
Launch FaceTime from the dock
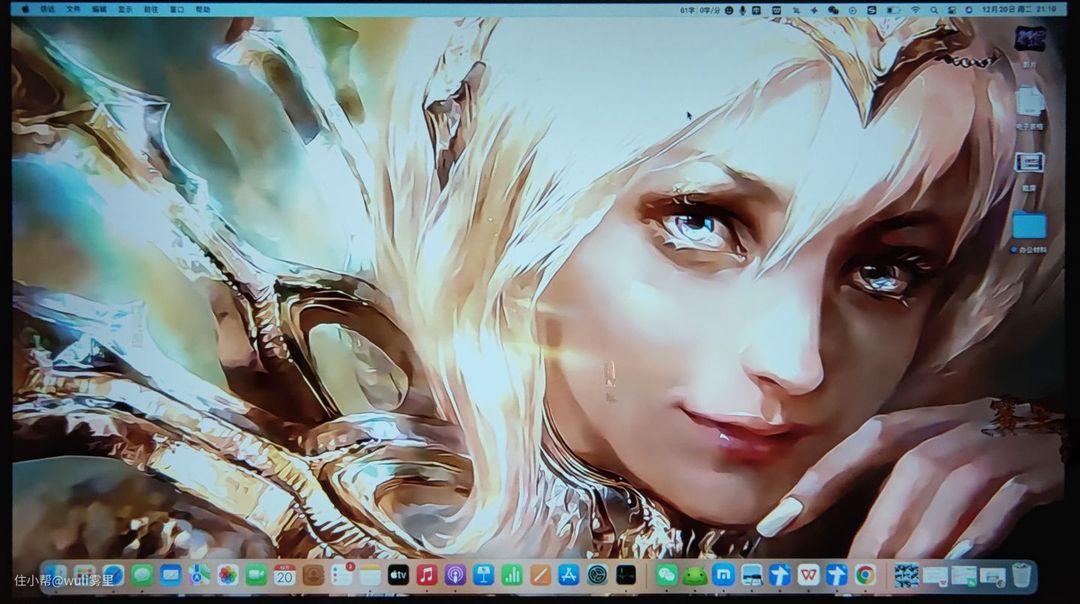(x=256, y=575)
